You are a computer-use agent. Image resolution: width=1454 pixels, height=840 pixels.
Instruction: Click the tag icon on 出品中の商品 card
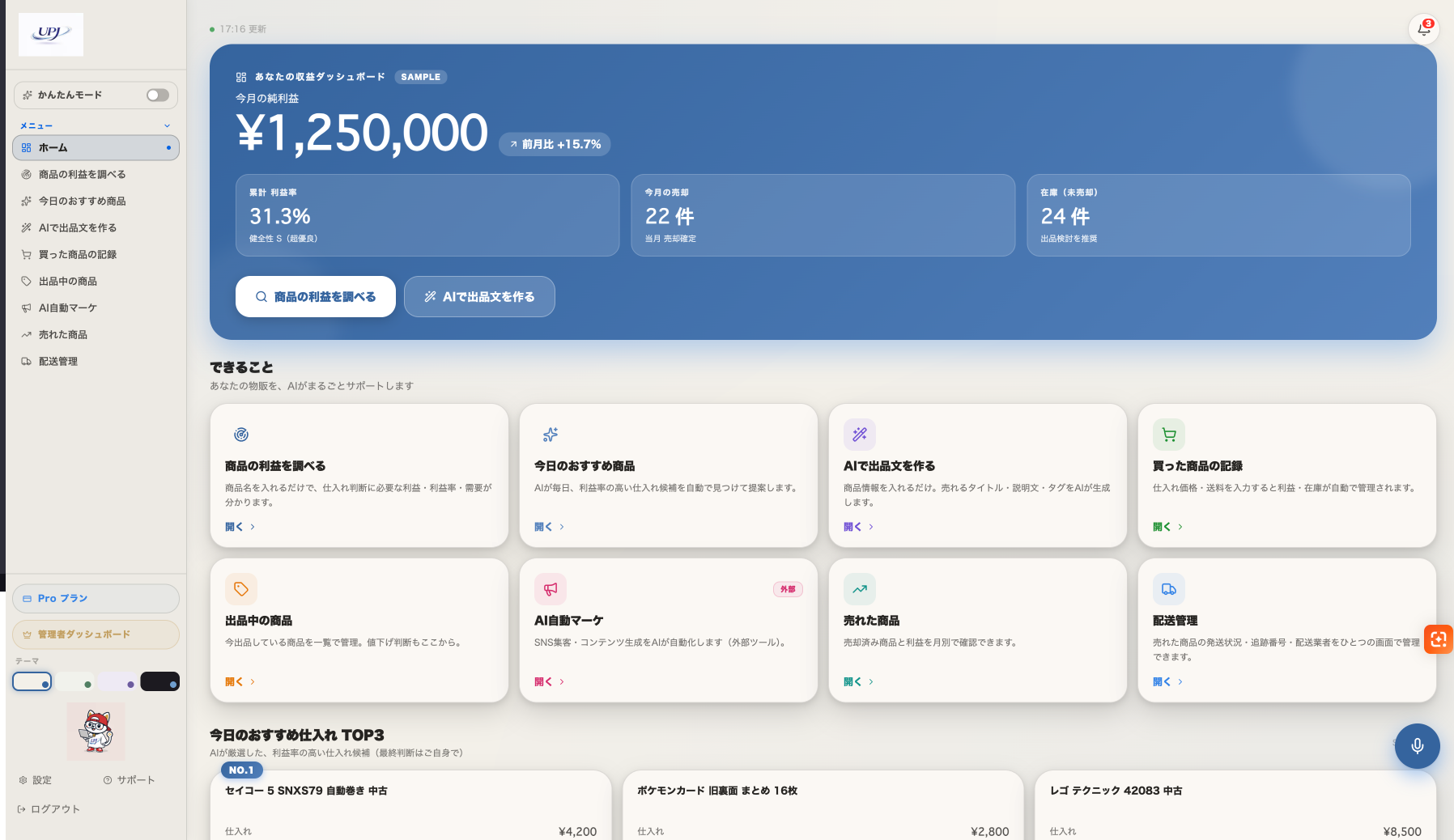[241, 589]
